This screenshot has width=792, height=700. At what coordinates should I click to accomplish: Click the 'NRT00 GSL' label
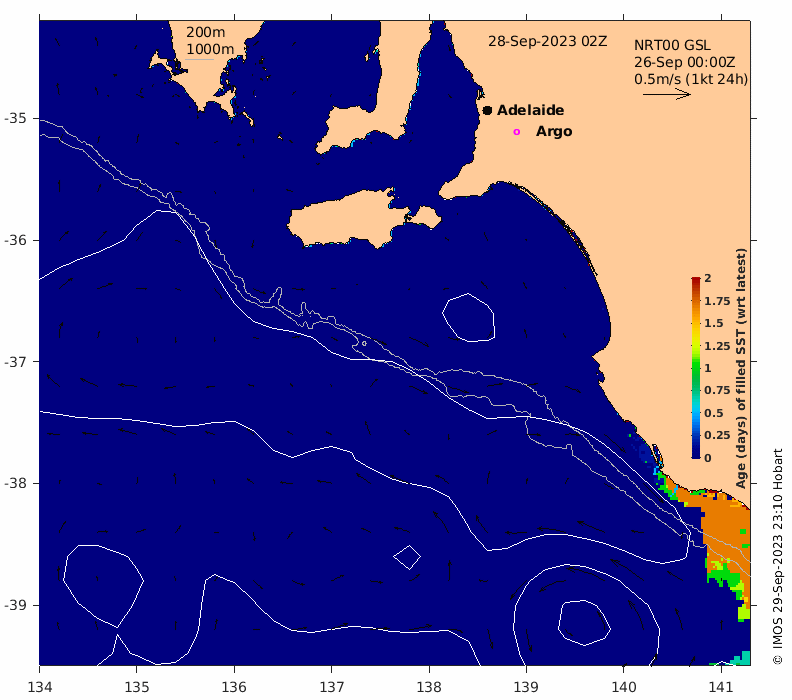tap(672, 45)
